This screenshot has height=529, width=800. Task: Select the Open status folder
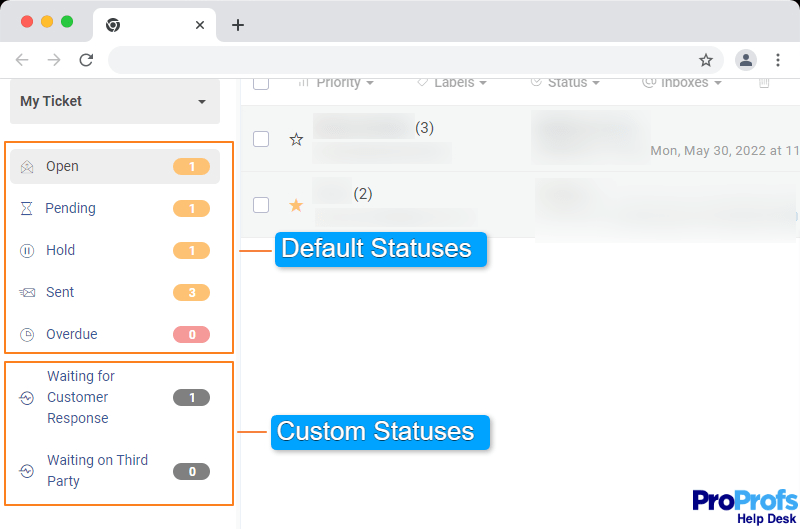[115, 166]
